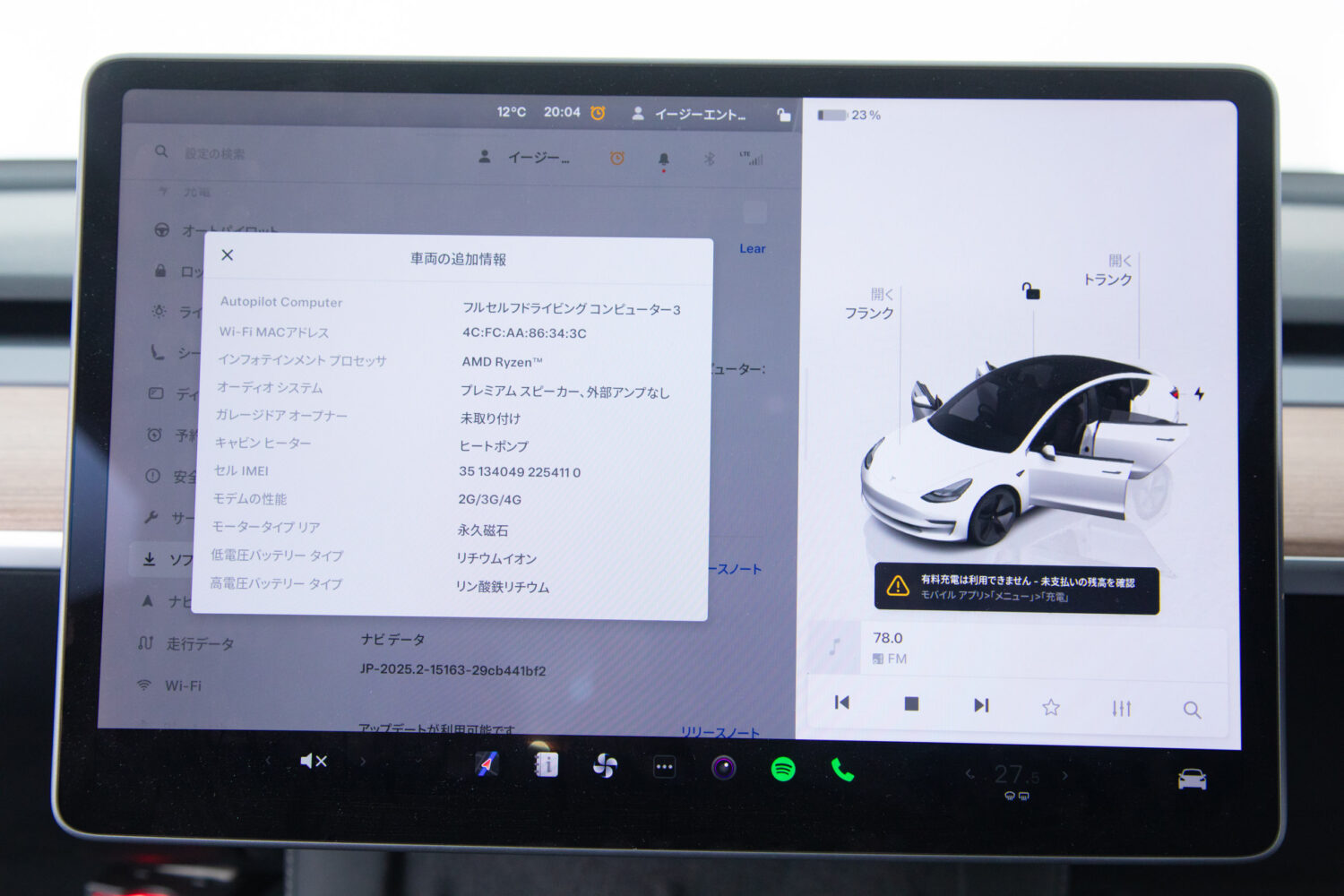Open the Spotify app
Image resolution: width=1344 pixels, height=896 pixels.
tap(783, 769)
